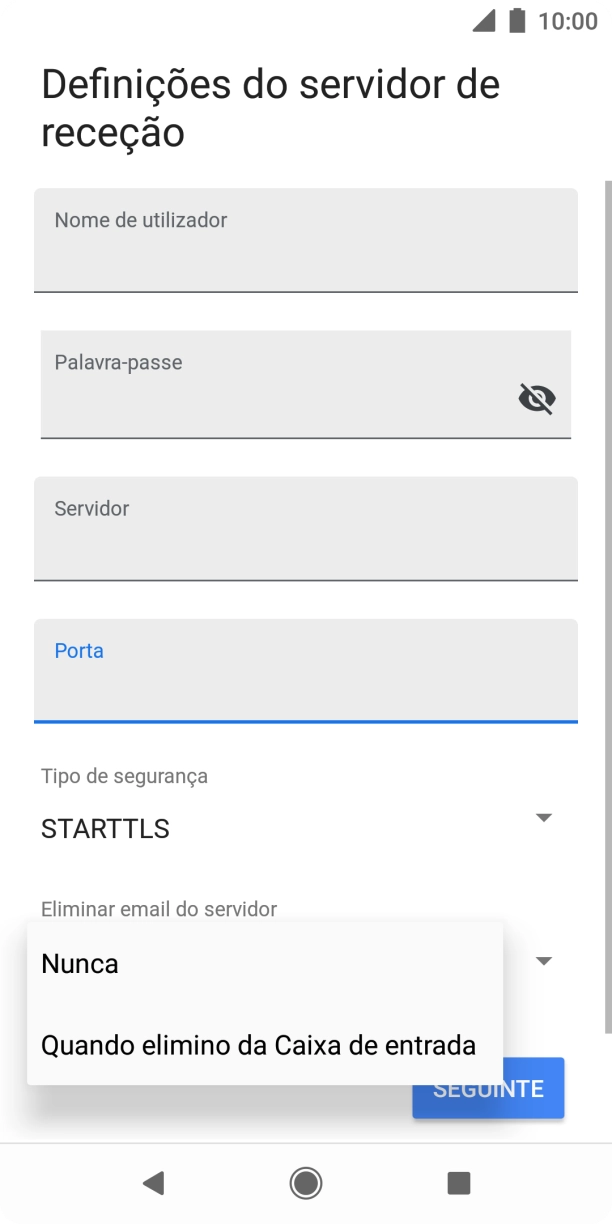Expand the Eliminar email do servidor dropdown
Viewport: 612px width, 1224px height.
[x=542, y=960]
